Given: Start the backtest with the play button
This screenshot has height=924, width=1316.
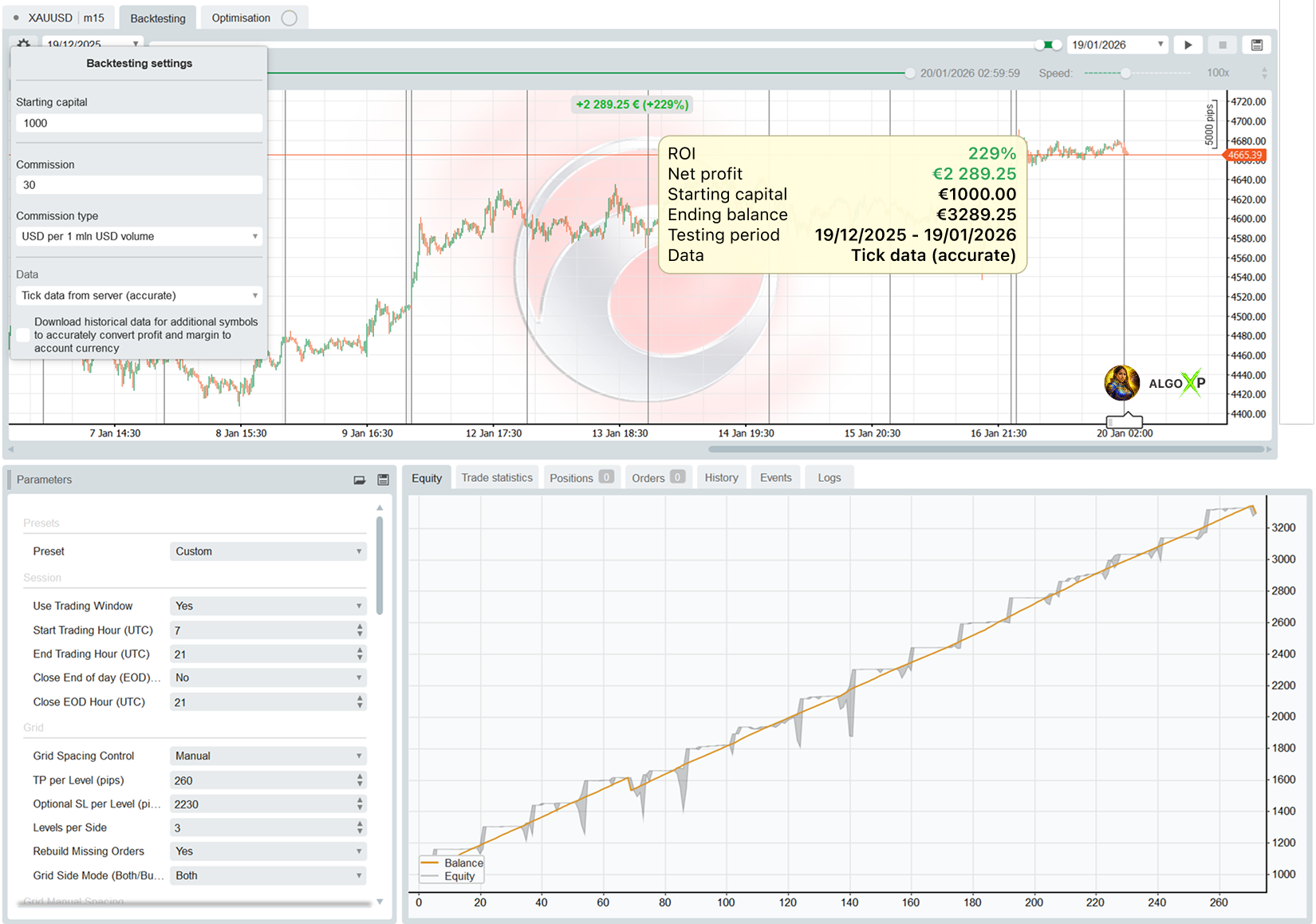Looking at the screenshot, I should pyautogui.click(x=1188, y=45).
